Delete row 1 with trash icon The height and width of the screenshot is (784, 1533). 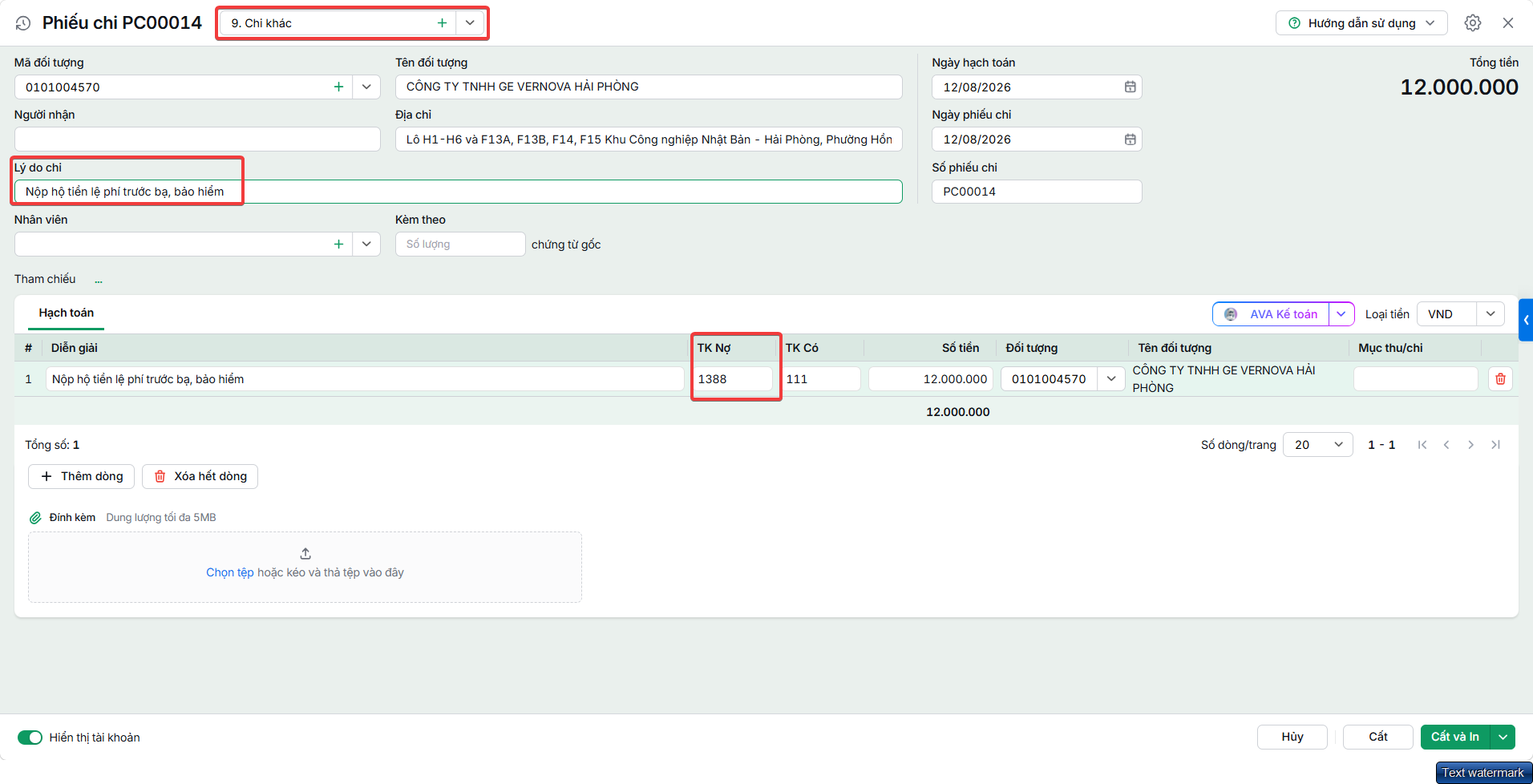(x=1500, y=378)
